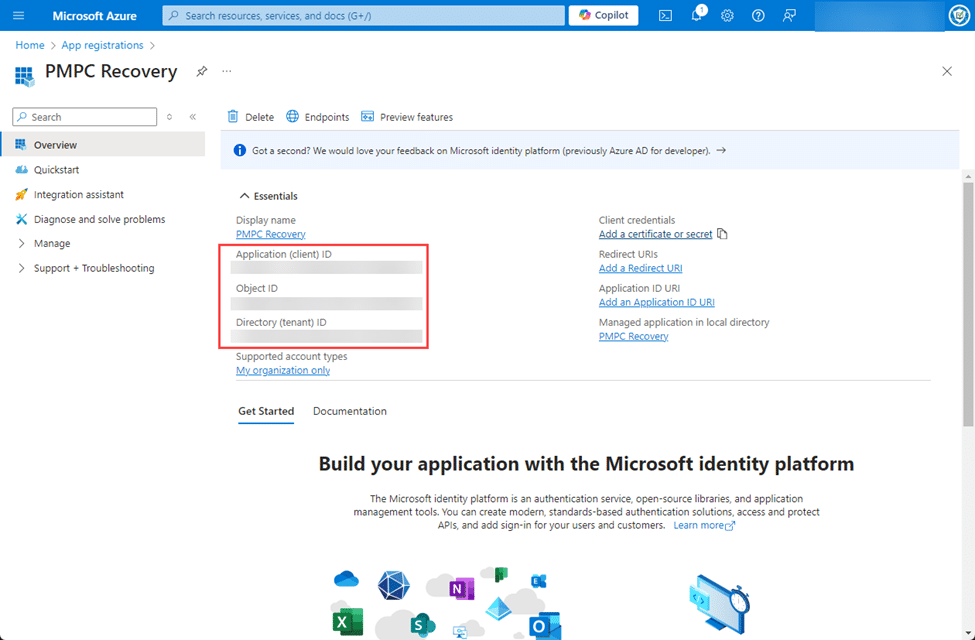Click Add a Redirect URI link

pos(640,268)
